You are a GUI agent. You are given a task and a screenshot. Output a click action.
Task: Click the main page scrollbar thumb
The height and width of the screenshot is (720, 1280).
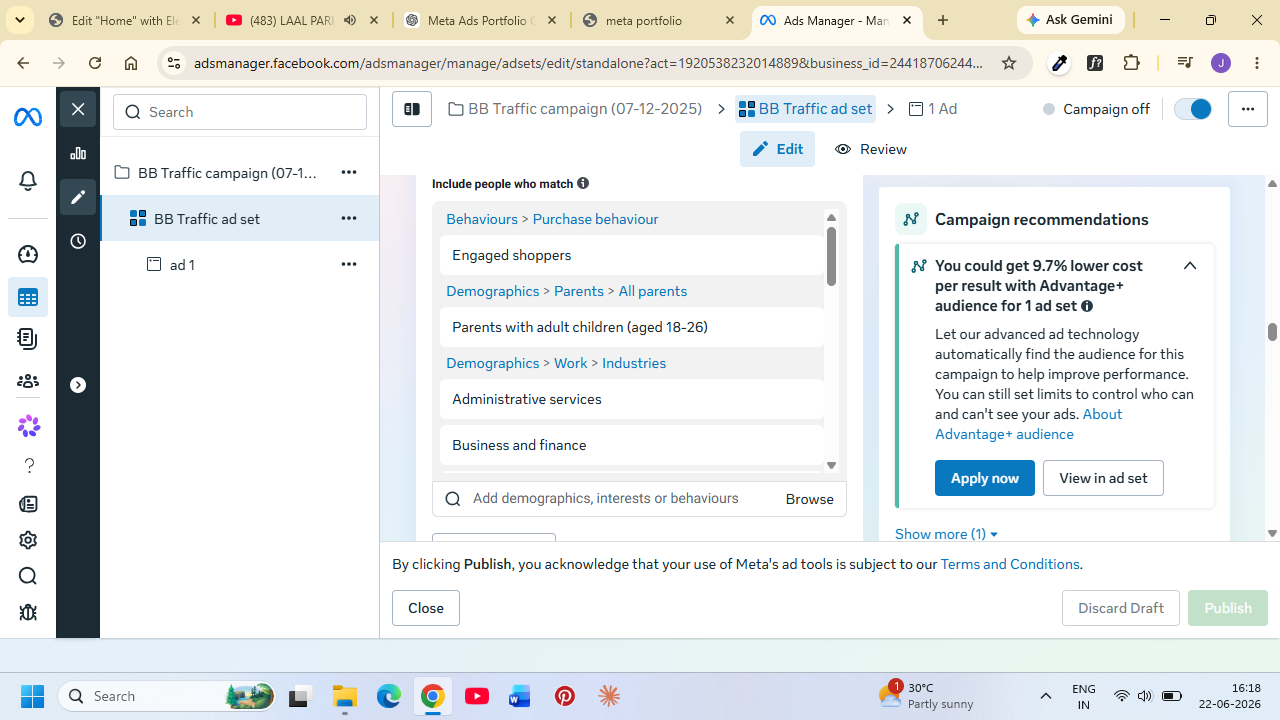[1272, 332]
